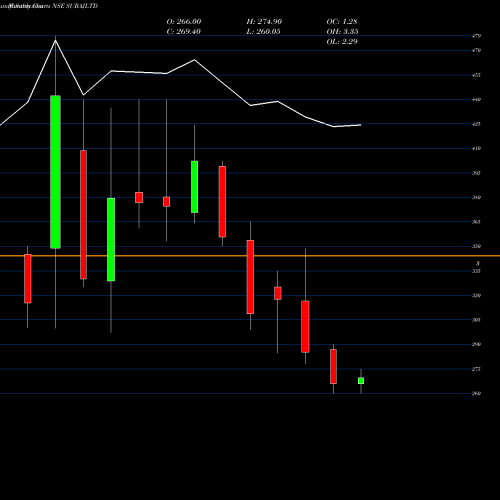
Task: Click the smallest green candle near 270
Action: coord(361,381)
